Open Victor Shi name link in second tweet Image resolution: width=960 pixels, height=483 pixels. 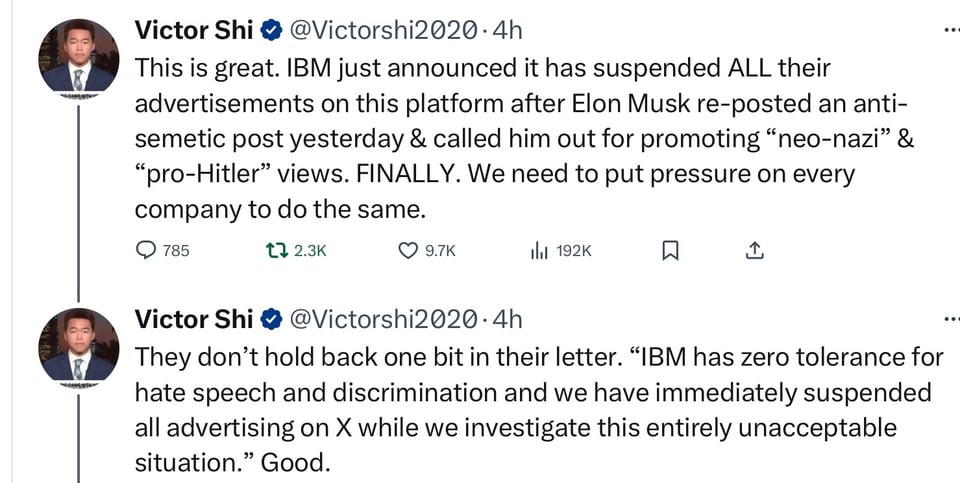click(195, 320)
